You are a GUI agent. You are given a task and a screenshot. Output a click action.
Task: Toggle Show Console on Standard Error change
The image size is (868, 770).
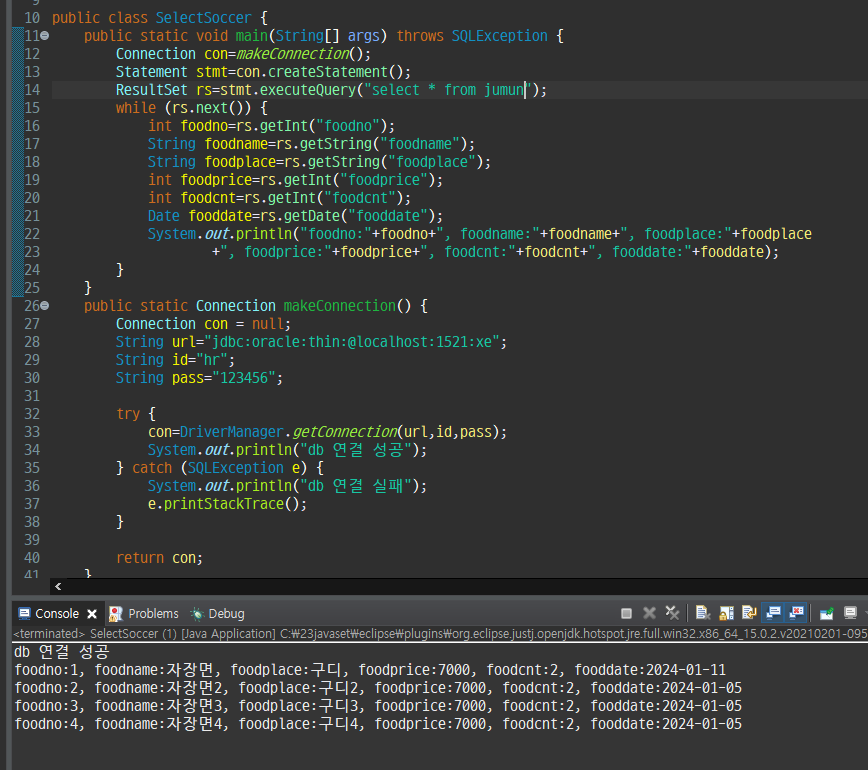[797, 613]
